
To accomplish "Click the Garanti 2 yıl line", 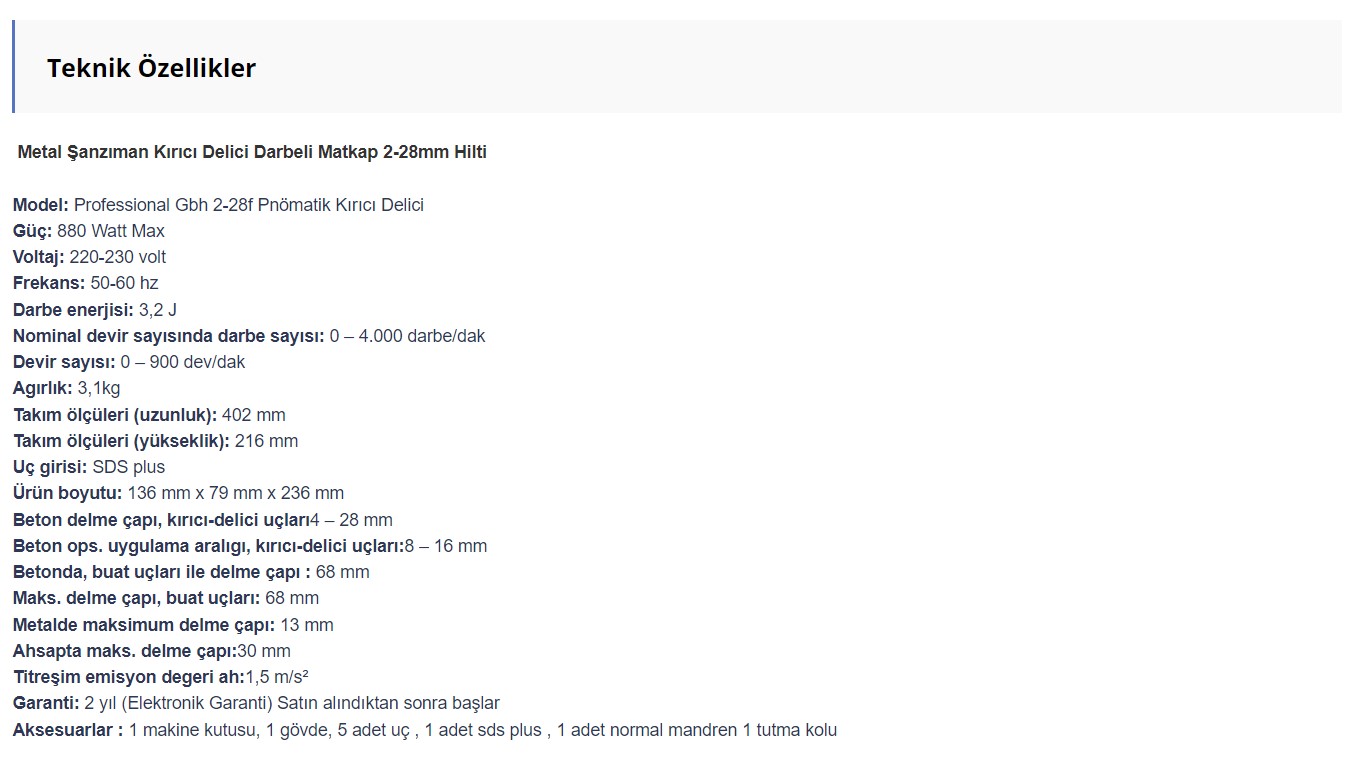I will coord(256,703).
